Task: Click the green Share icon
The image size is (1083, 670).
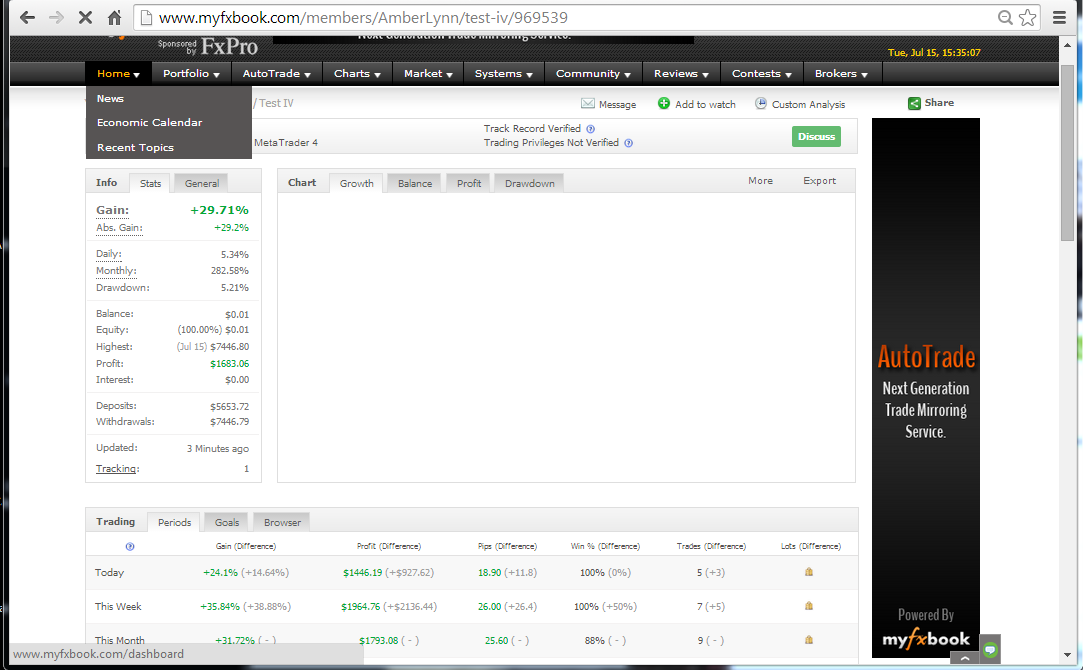Action: click(x=914, y=103)
